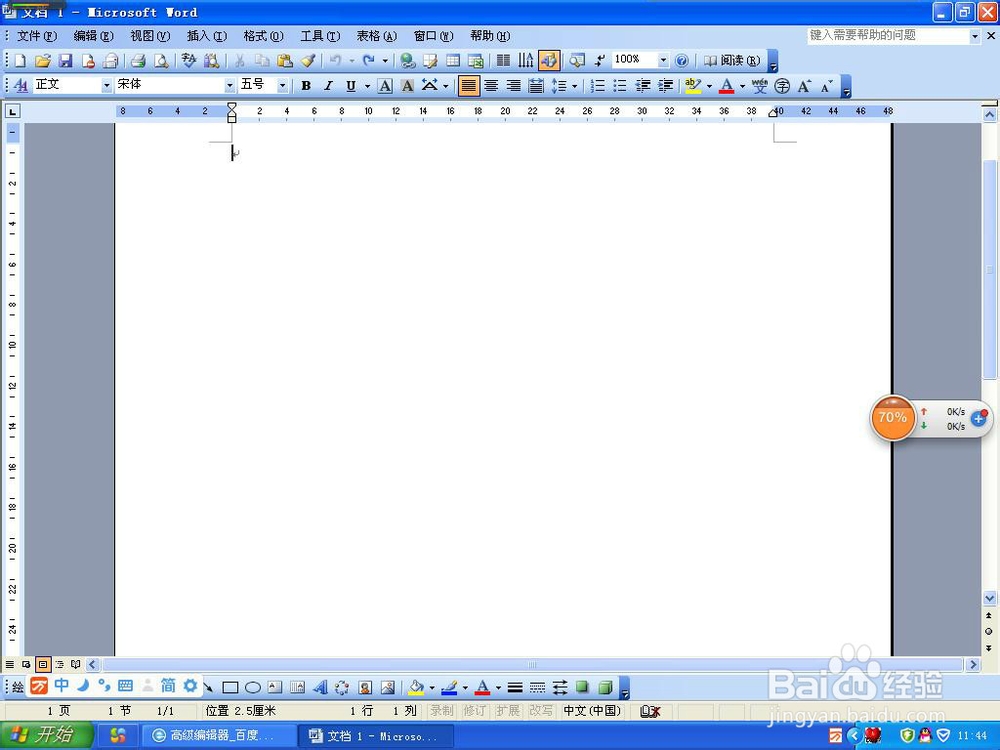Apply character border (boxed A)
The height and width of the screenshot is (750, 1000).
coord(385,85)
